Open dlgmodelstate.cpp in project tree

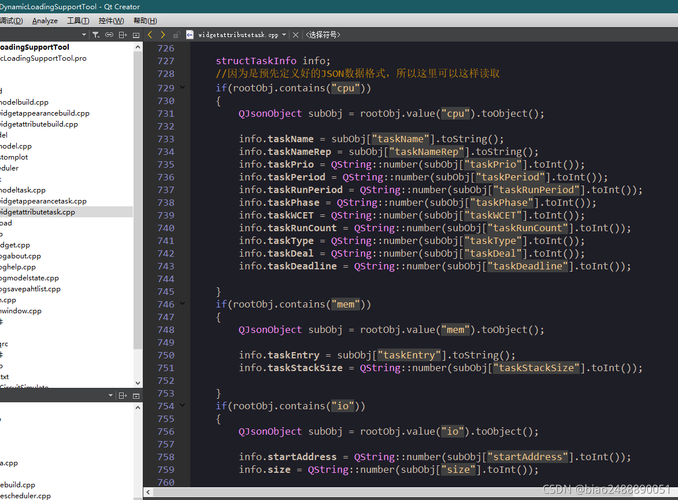[29, 278]
